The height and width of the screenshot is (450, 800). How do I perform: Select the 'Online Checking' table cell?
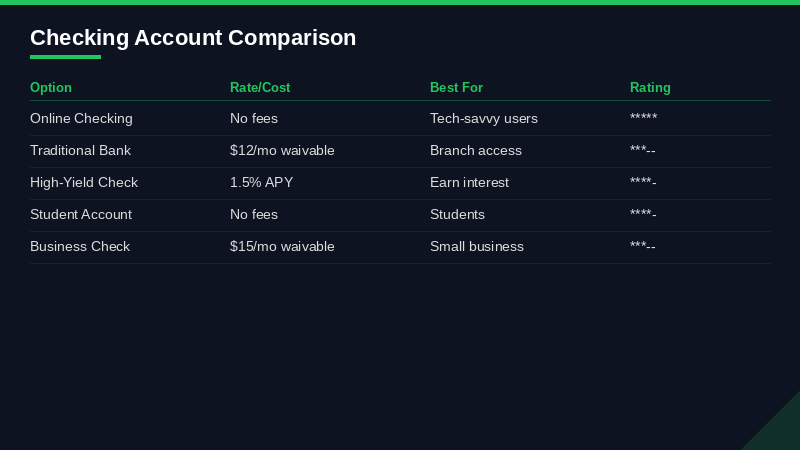[81, 119]
